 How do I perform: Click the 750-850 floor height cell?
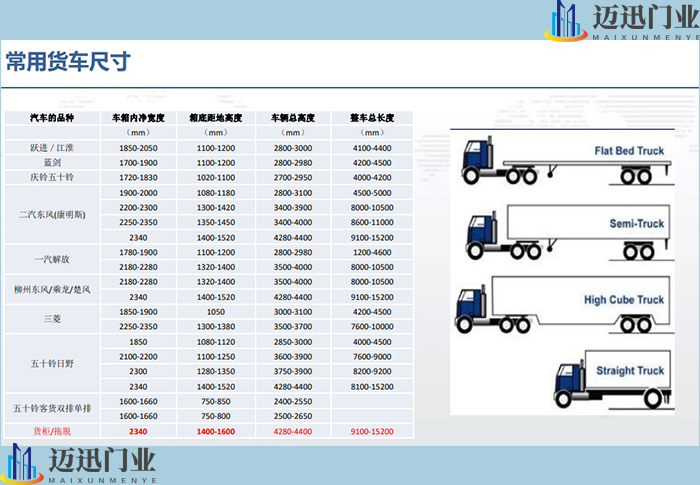216,401
